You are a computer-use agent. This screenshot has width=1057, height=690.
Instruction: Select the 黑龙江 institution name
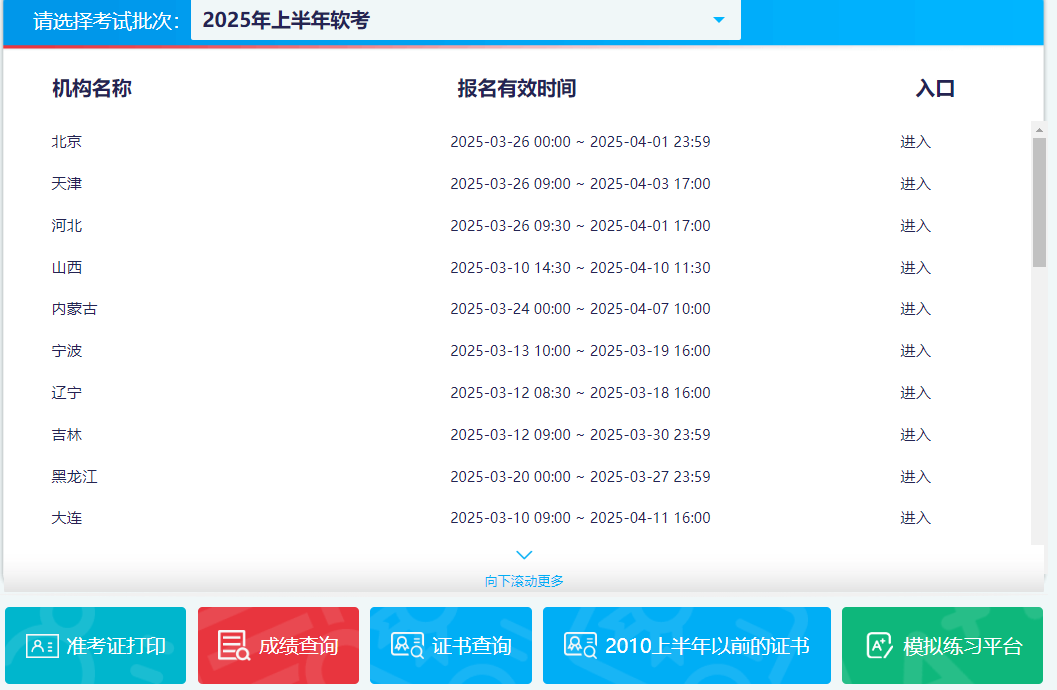[x=74, y=476]
